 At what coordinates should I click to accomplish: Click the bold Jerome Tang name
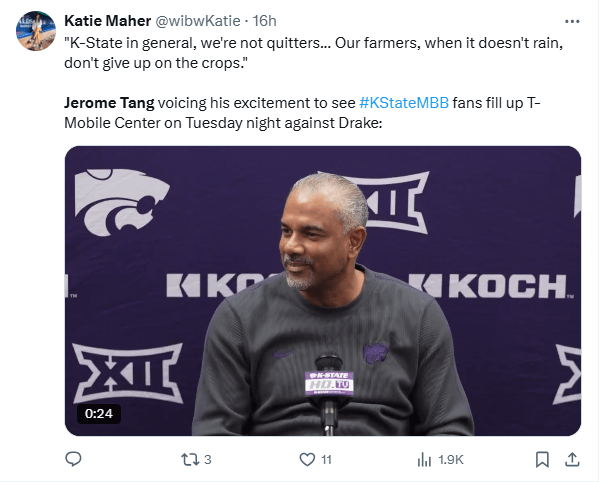point(108,103)
